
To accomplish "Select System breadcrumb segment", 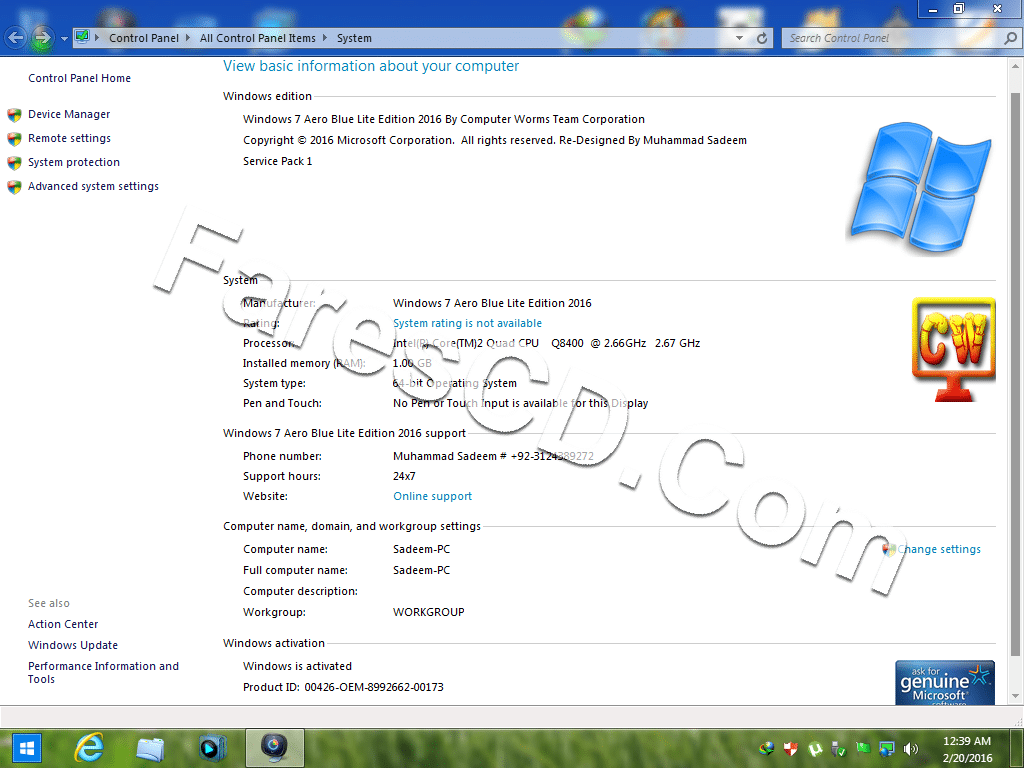I will pos(354,38).
